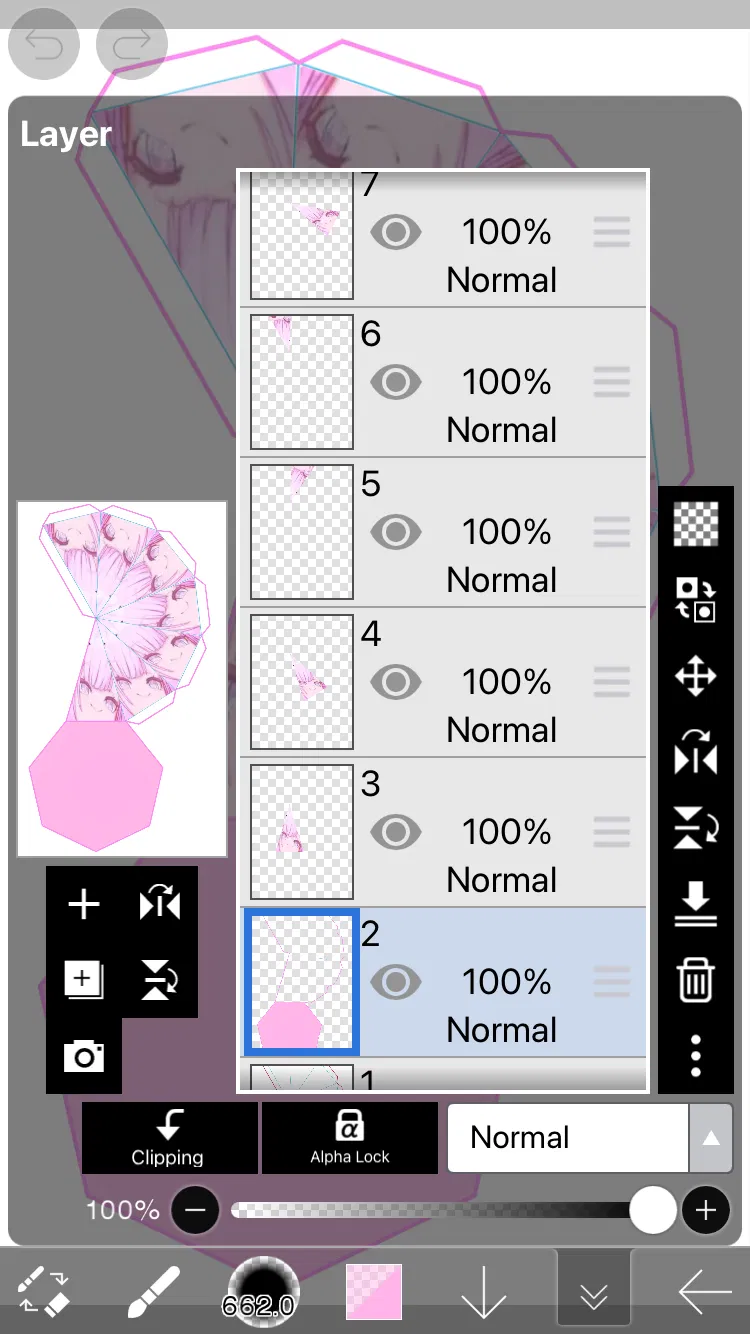Hide layer 2 using eye icon
This screenshot has width=750, height=1334.
pos(396,983)
